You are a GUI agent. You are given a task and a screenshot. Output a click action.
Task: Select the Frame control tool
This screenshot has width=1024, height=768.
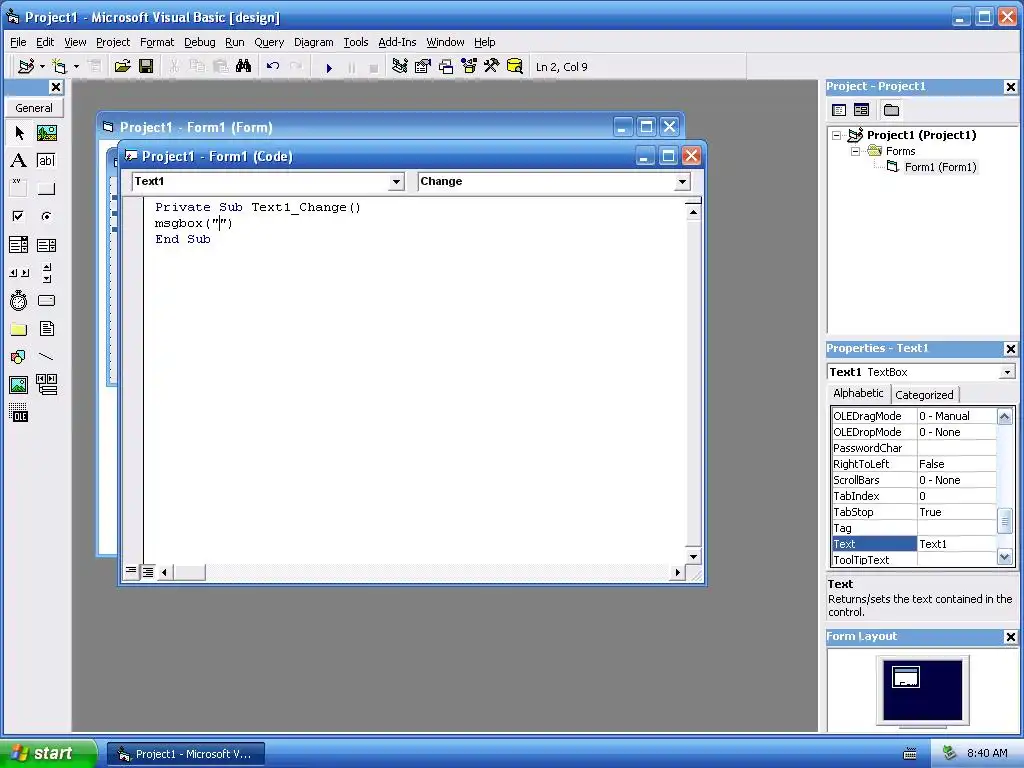[19, 189]
